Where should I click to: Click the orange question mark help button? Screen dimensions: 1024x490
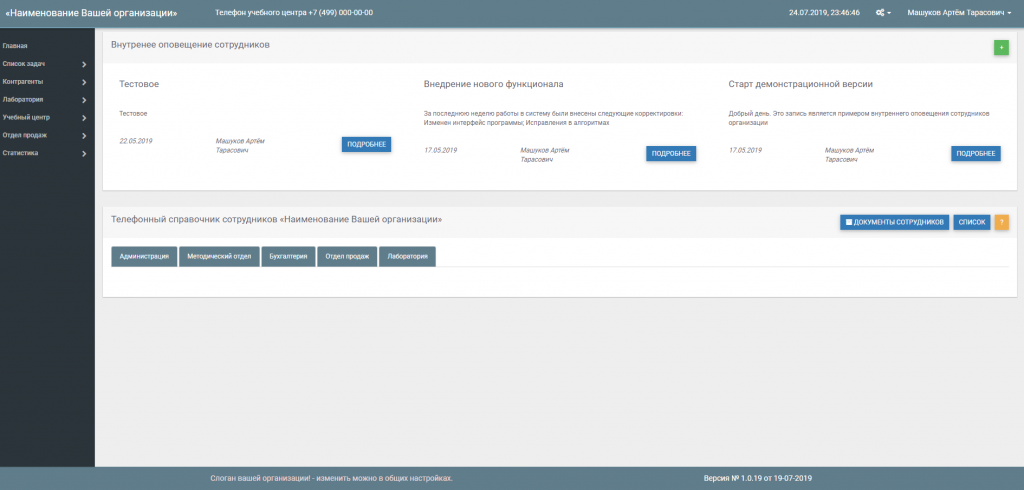pyautogui.click(x=1002, y=222)
